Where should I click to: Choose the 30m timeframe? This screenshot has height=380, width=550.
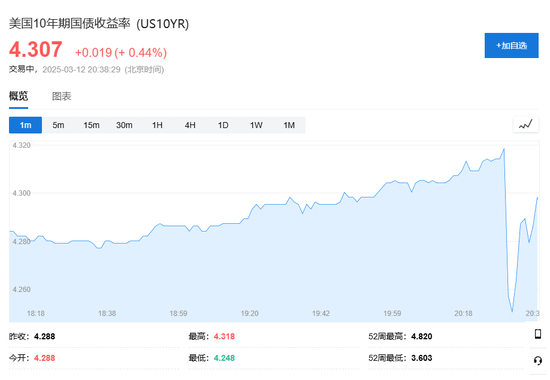[x=124, y=125]
